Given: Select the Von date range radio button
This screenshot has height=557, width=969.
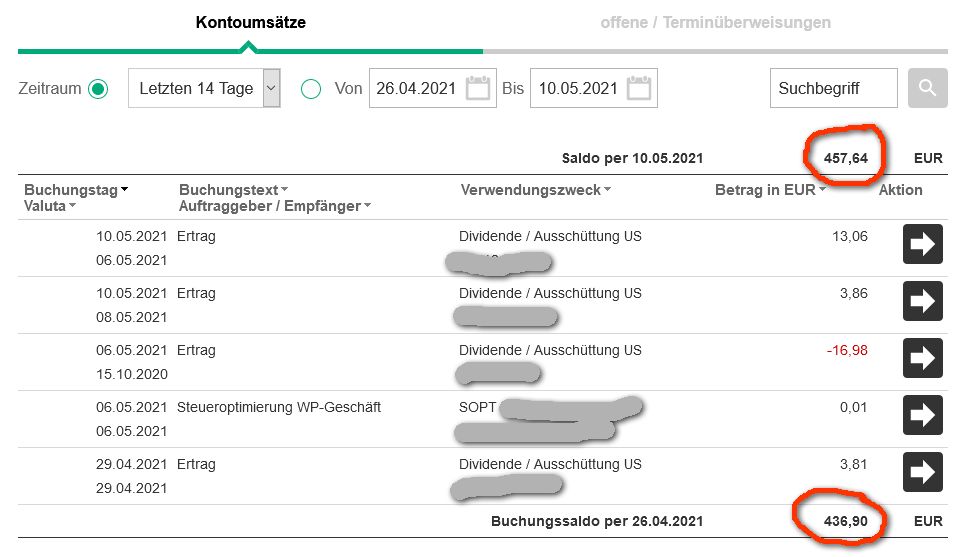Looking at the screenshot, I should [311, 89].
